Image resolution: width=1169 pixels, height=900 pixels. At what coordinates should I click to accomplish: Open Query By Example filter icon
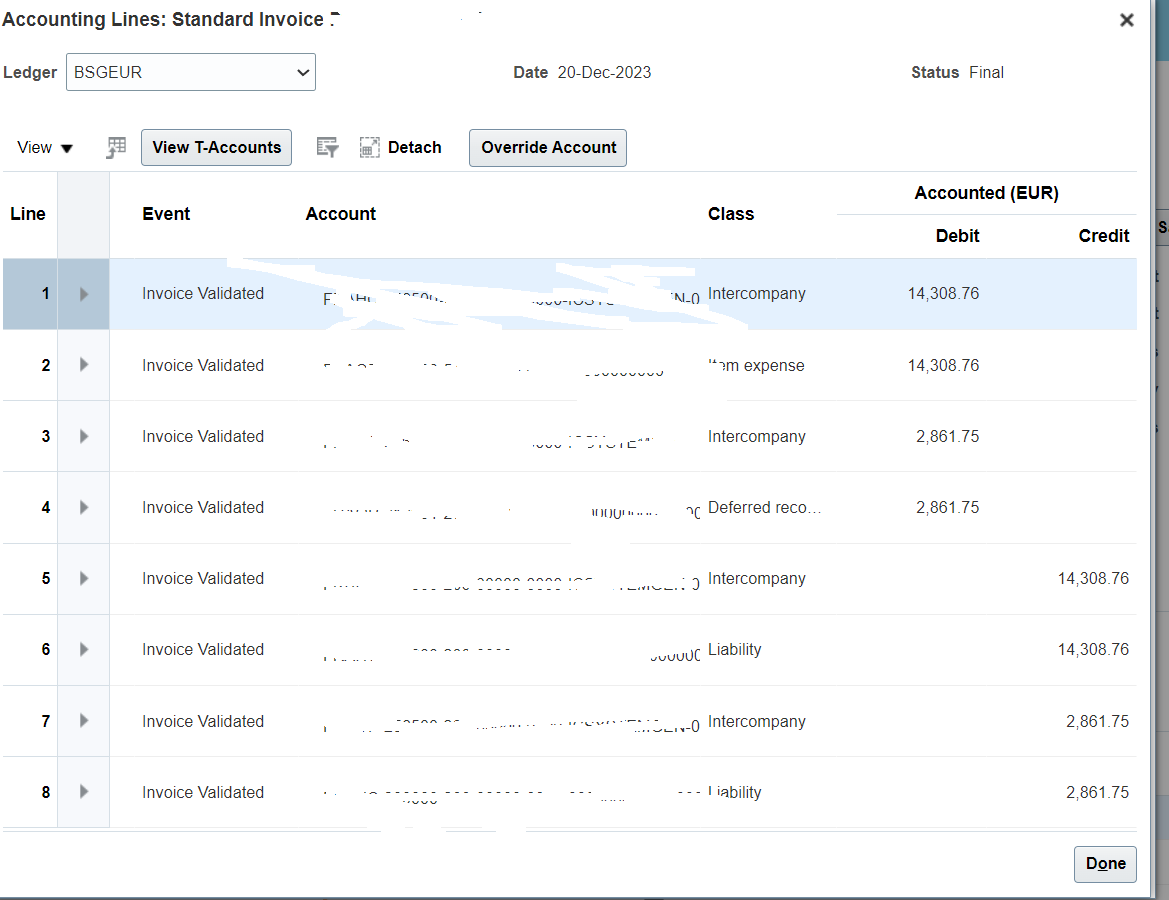(327, 147)
